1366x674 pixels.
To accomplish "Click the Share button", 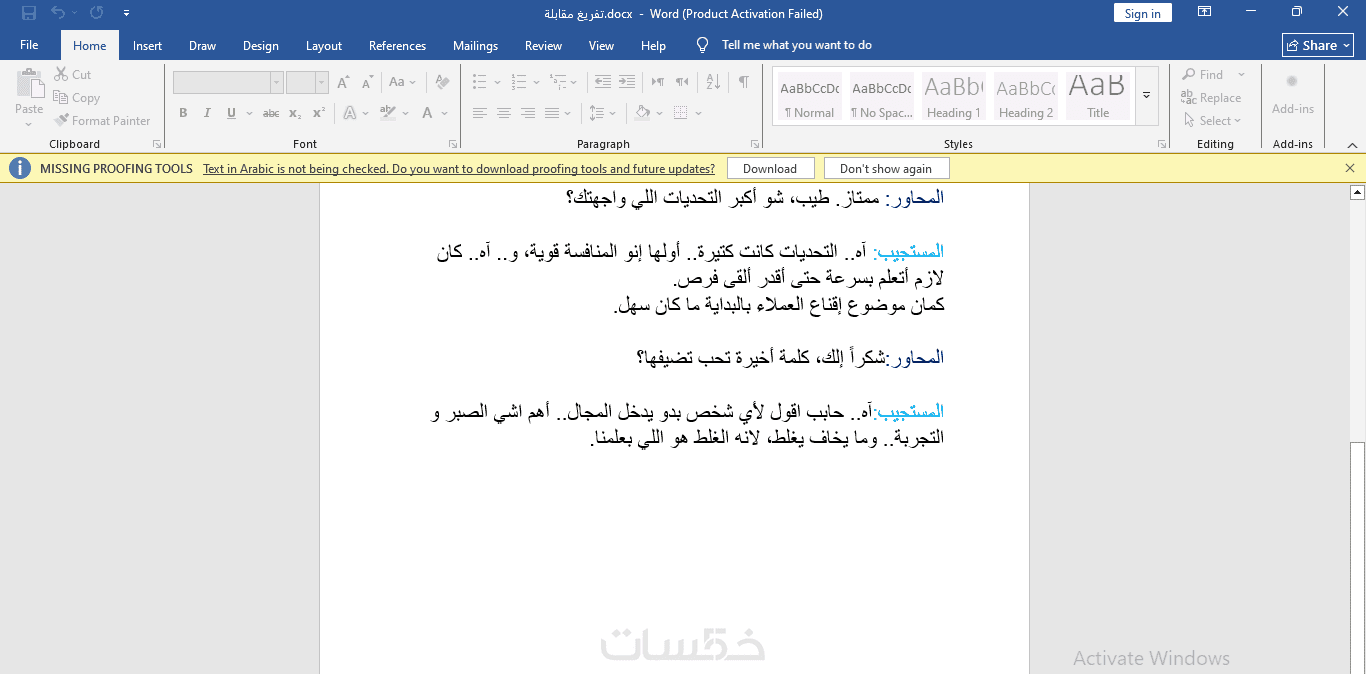I will [x=1319, y=45].
